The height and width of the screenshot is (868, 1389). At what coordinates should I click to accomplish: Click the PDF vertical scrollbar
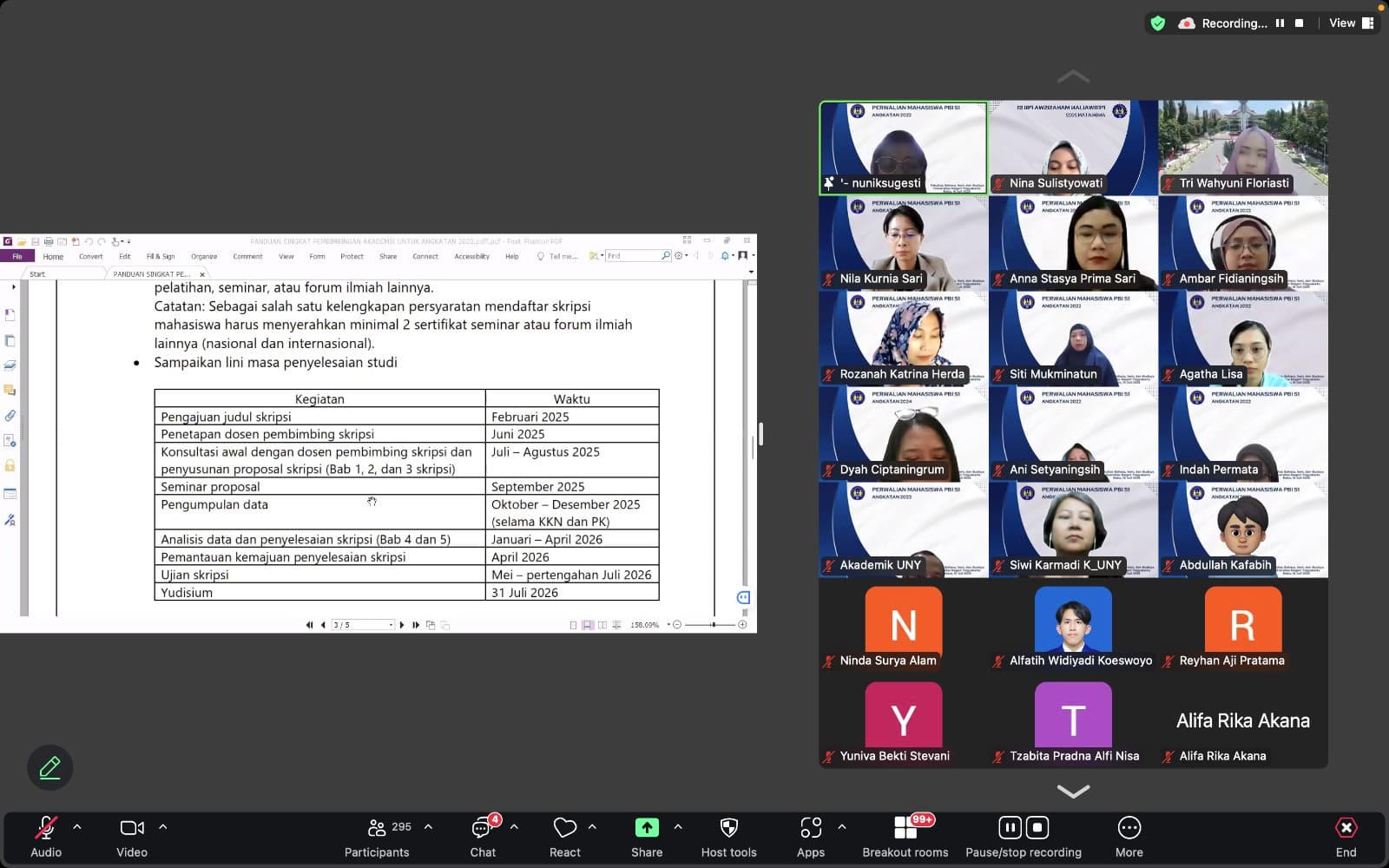tap(752, 447)
